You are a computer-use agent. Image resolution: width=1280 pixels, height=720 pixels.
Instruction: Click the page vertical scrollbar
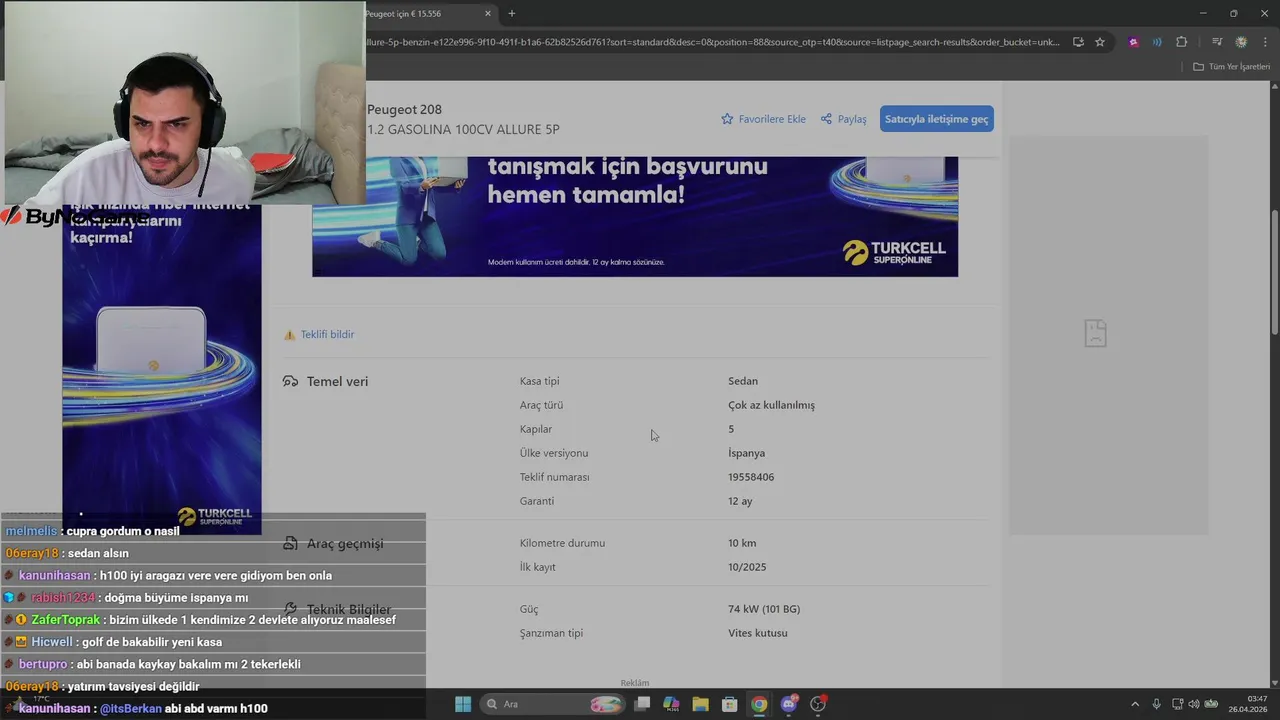[x=1274, y=272]
